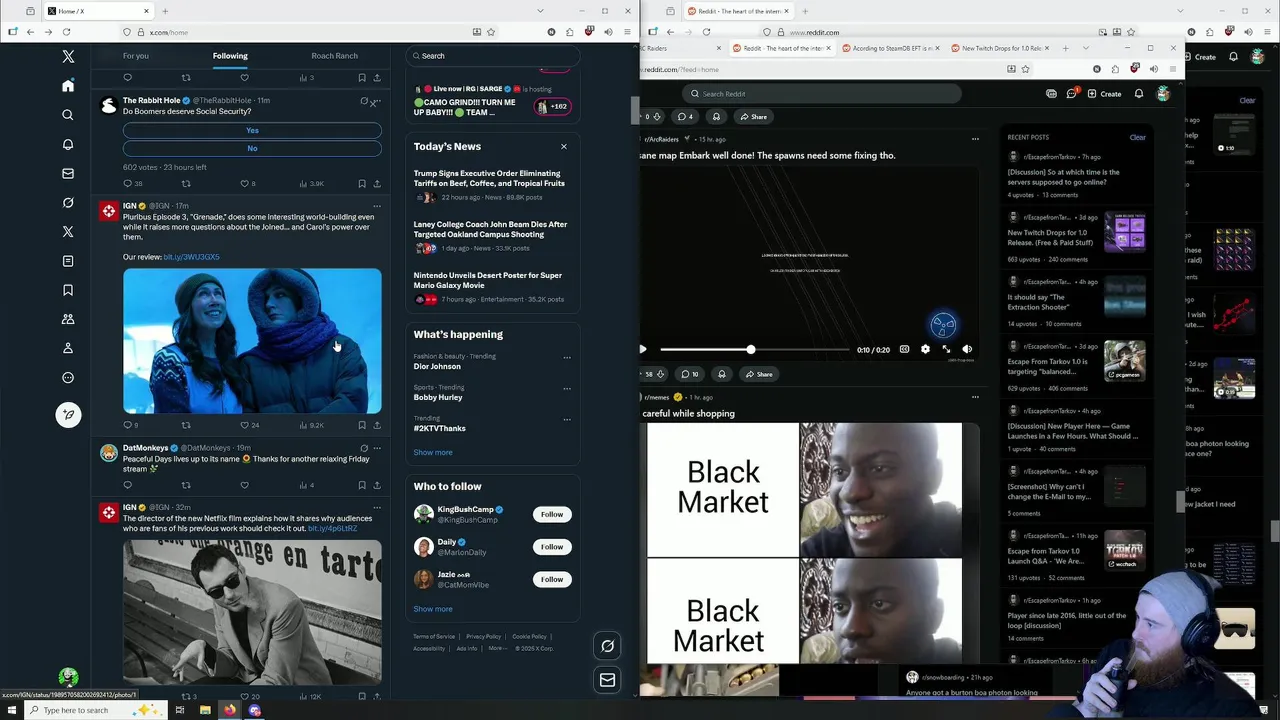Switch to the For you tab
Image resolution: width=1280 pixels, height=720 pixels.
136,56
